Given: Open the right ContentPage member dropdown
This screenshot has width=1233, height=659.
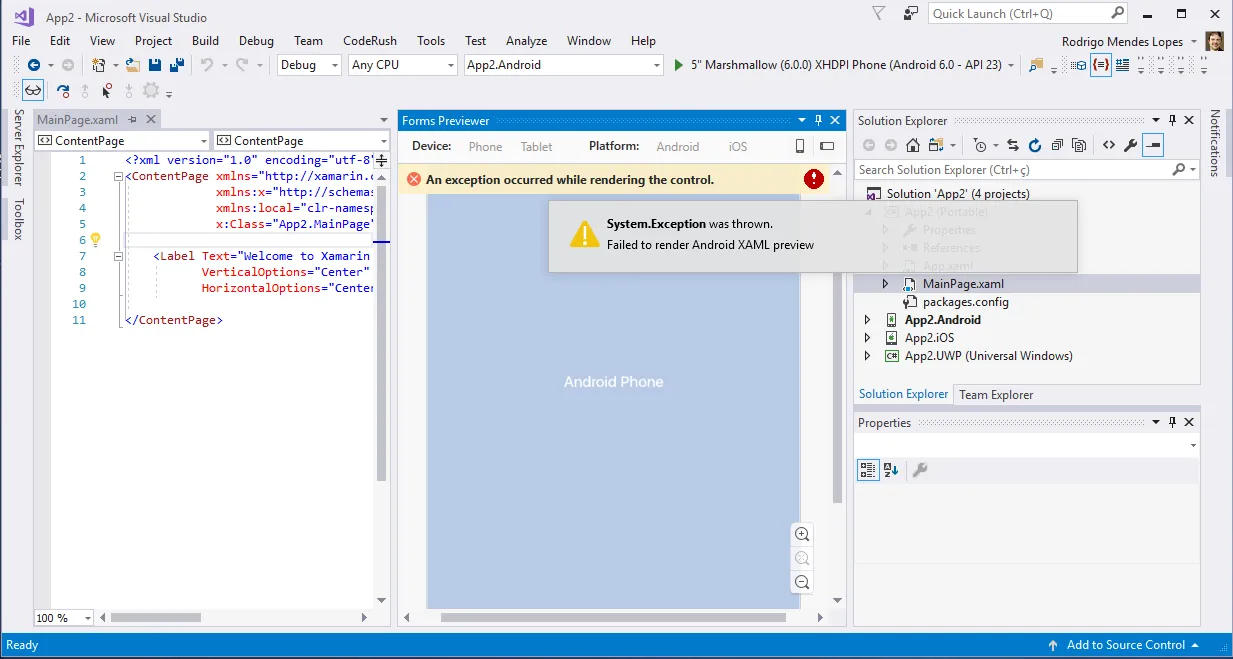Looking at the screenshot, I should (x=301, y=141).
